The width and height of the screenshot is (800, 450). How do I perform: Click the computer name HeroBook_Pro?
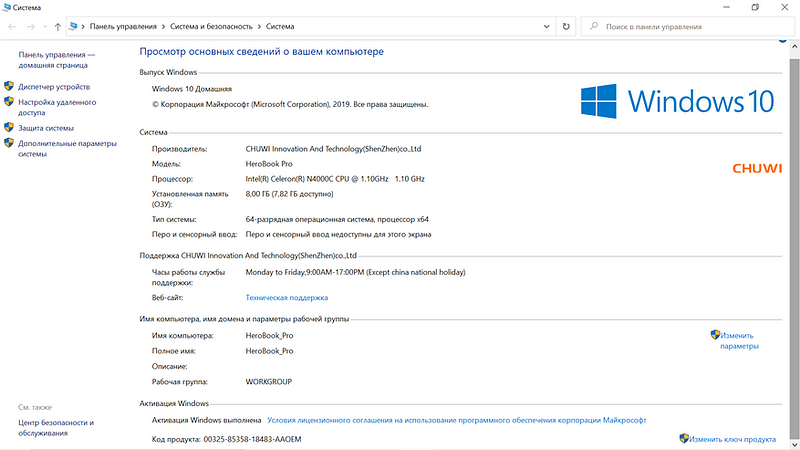(x=269, y=336)
